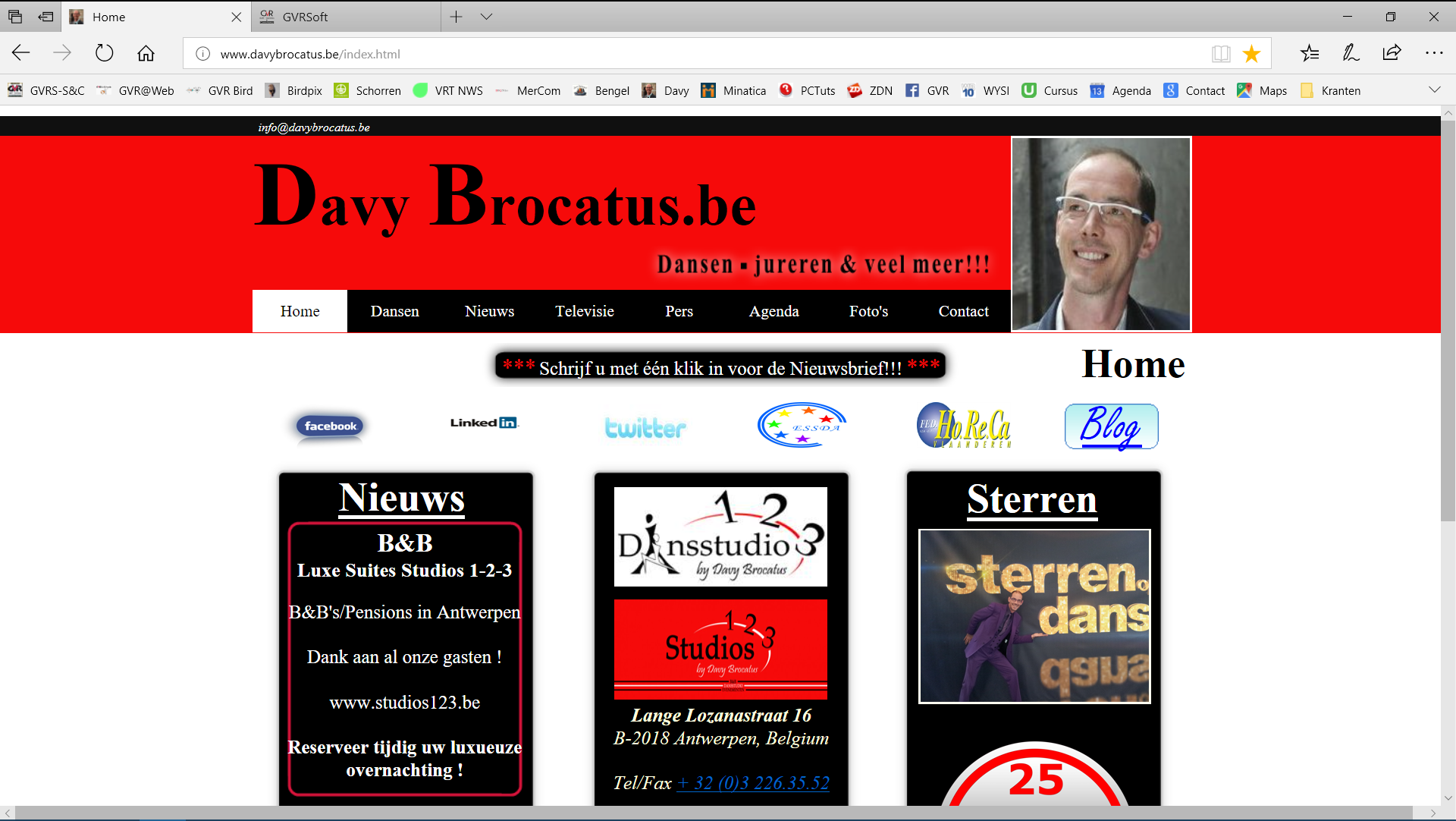Image resolution: width=1456 pixels, height=821 pixels.
Task: Open the LinkedIn logo link
Action: point(484,423)
